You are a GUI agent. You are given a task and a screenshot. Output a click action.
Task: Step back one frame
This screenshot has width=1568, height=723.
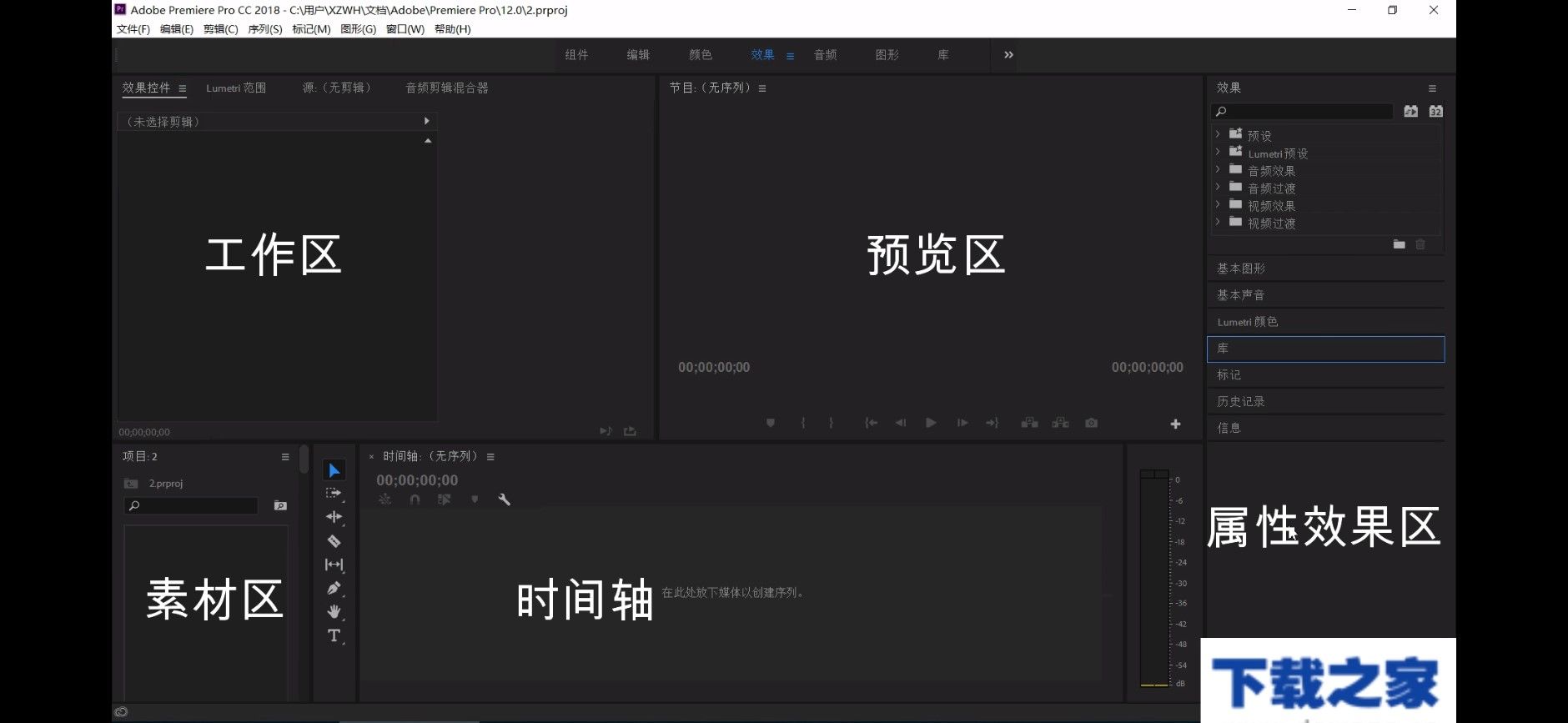pos(901,424)
